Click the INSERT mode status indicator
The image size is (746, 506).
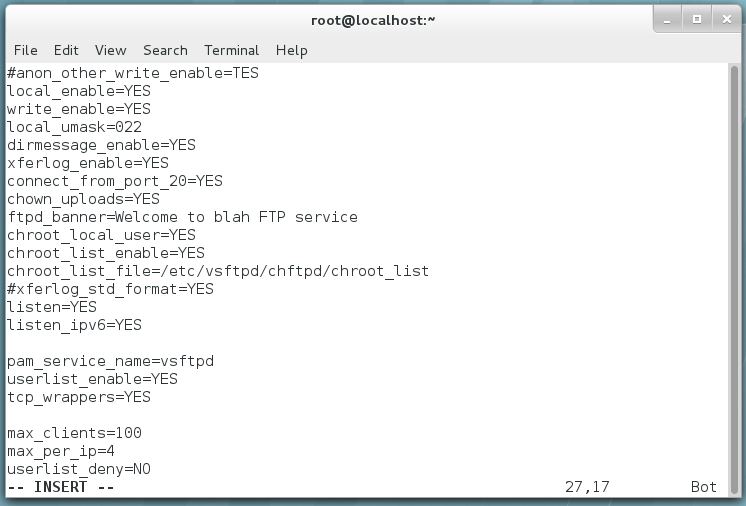61,487
